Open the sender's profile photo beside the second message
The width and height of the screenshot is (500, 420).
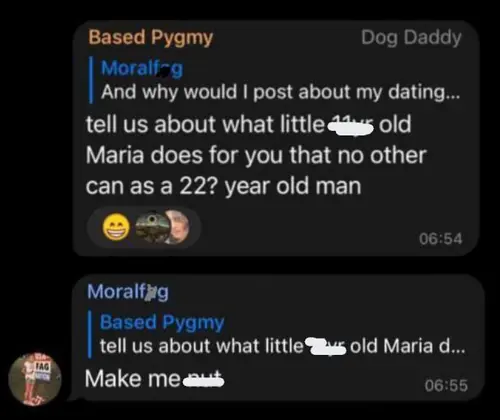(x=35, y=379)
